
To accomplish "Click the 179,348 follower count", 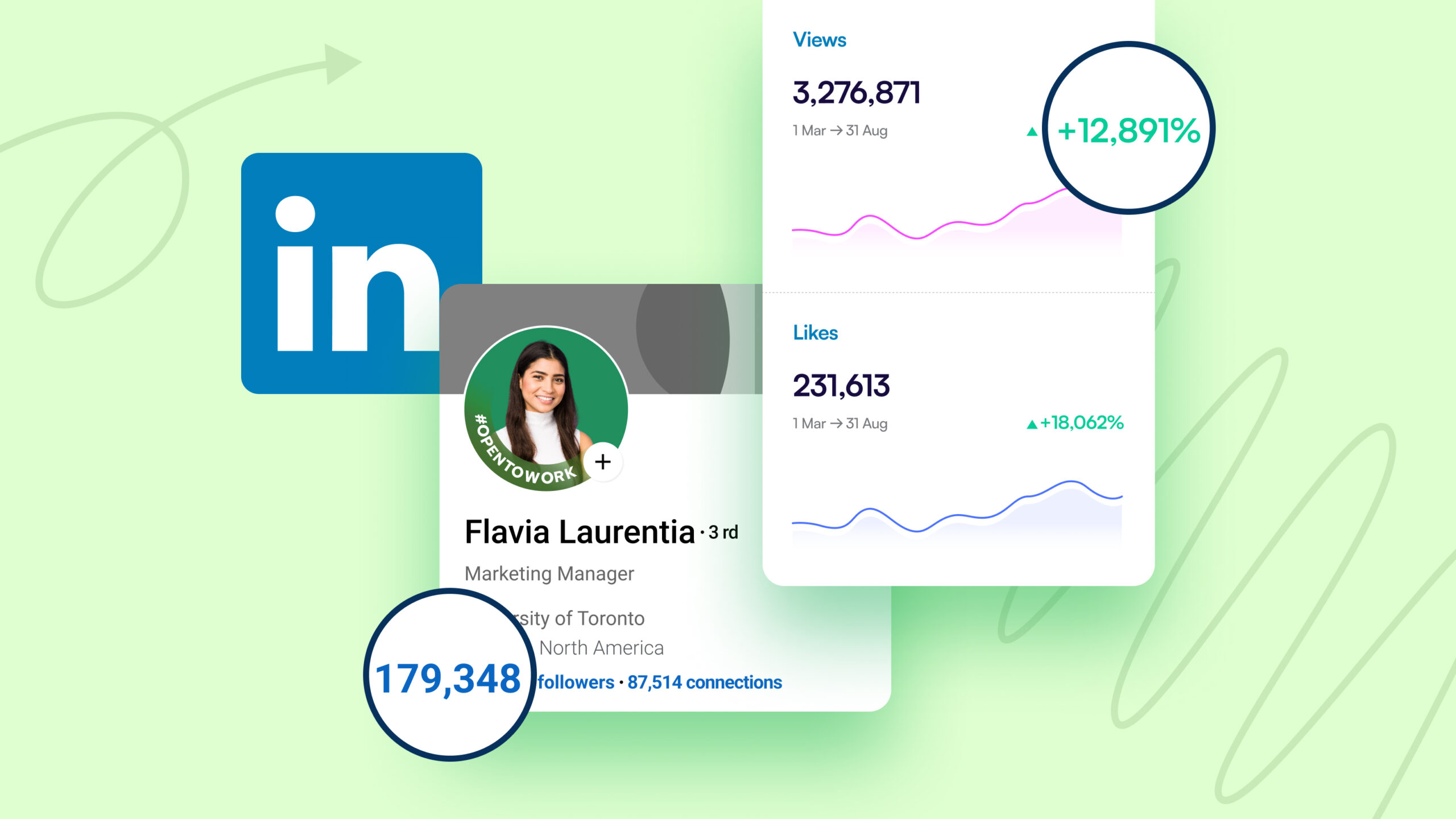I will [x=448, y=679].
